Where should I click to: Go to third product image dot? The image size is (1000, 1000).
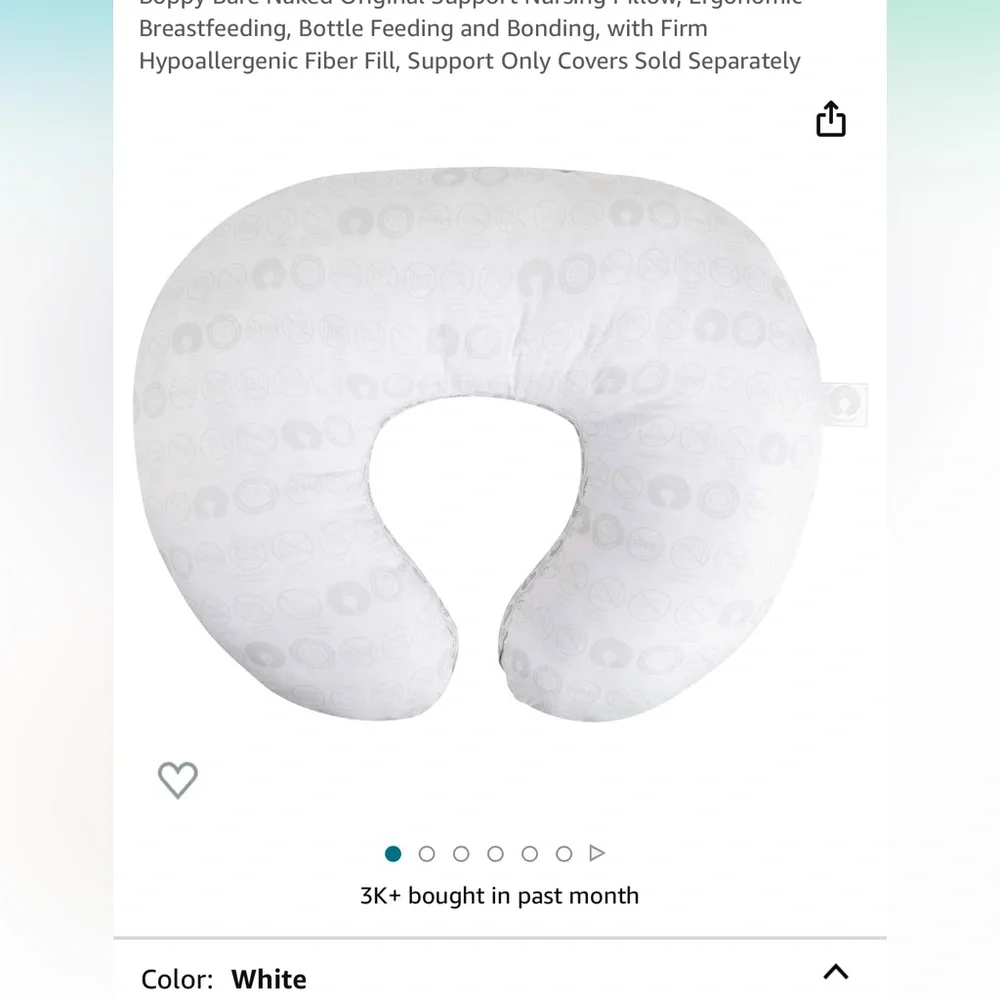(461, 853)
